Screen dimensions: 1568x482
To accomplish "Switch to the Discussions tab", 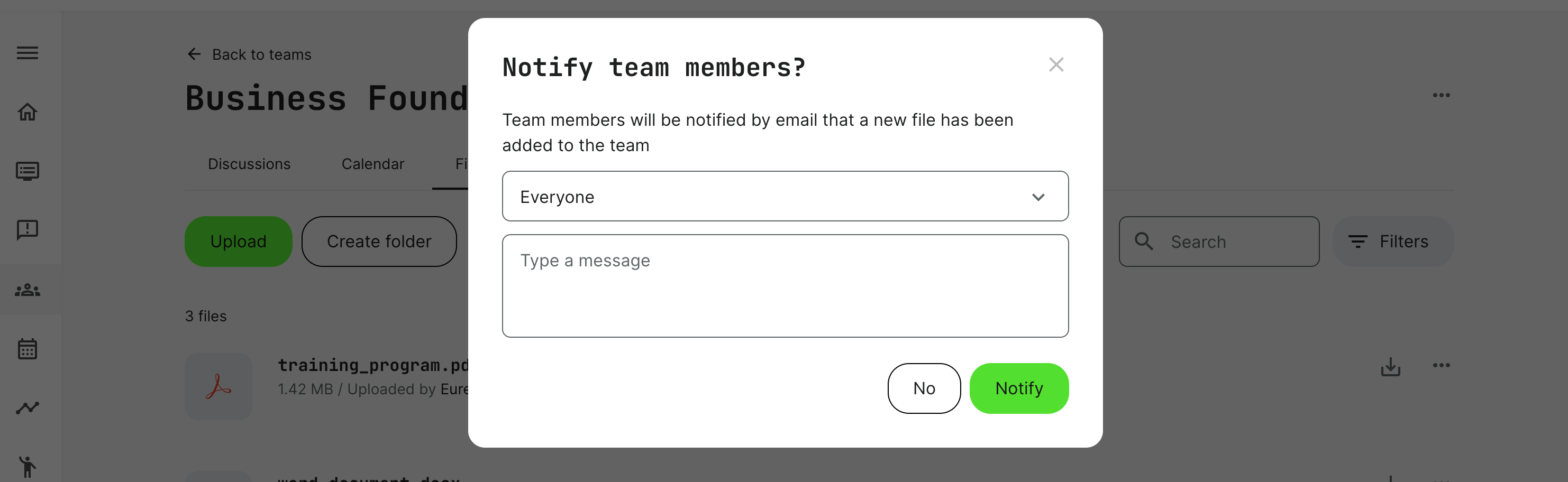I will pos(249,164).
